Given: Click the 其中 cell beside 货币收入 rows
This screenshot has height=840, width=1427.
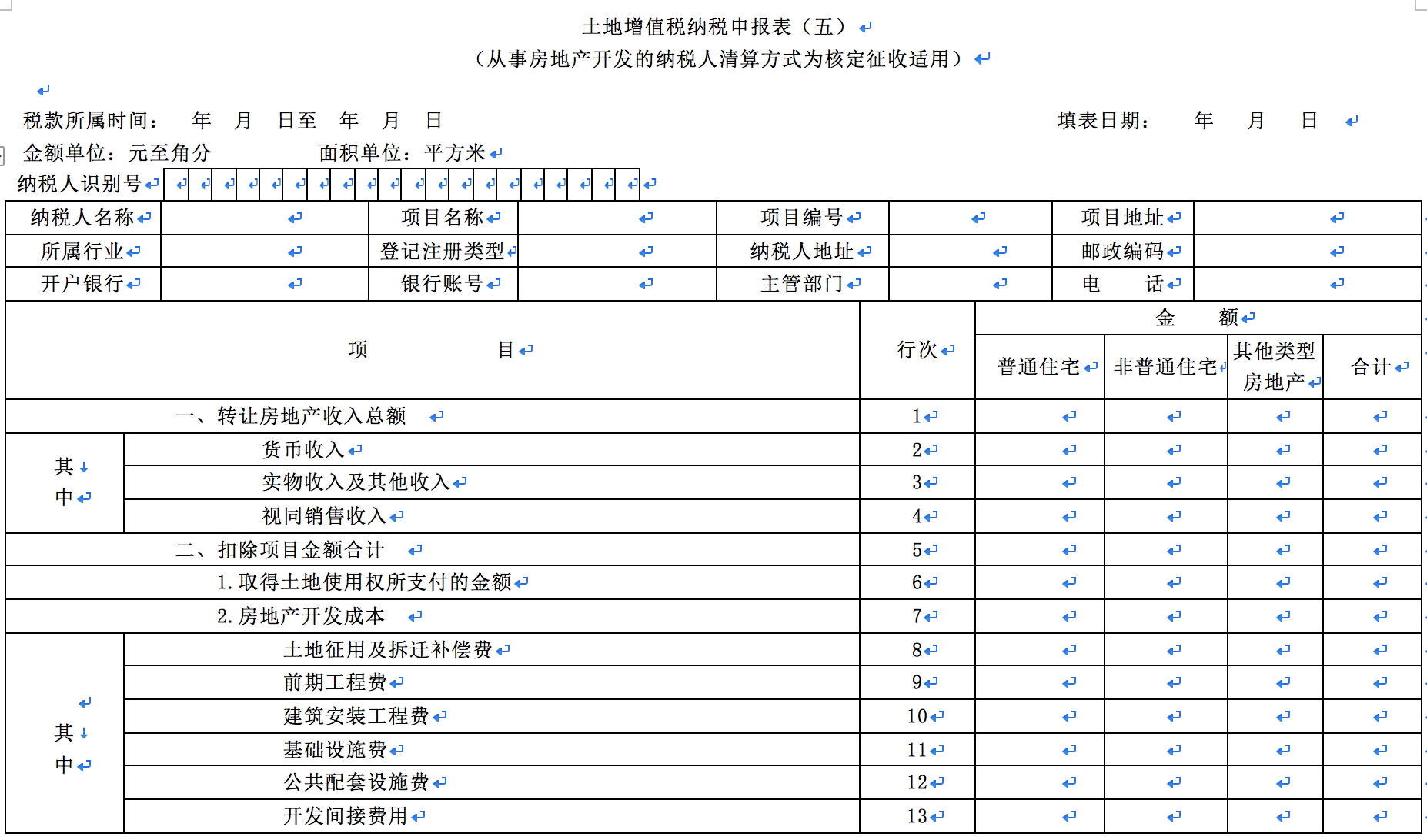Looking at the screenshot, I should click(65, 483).
